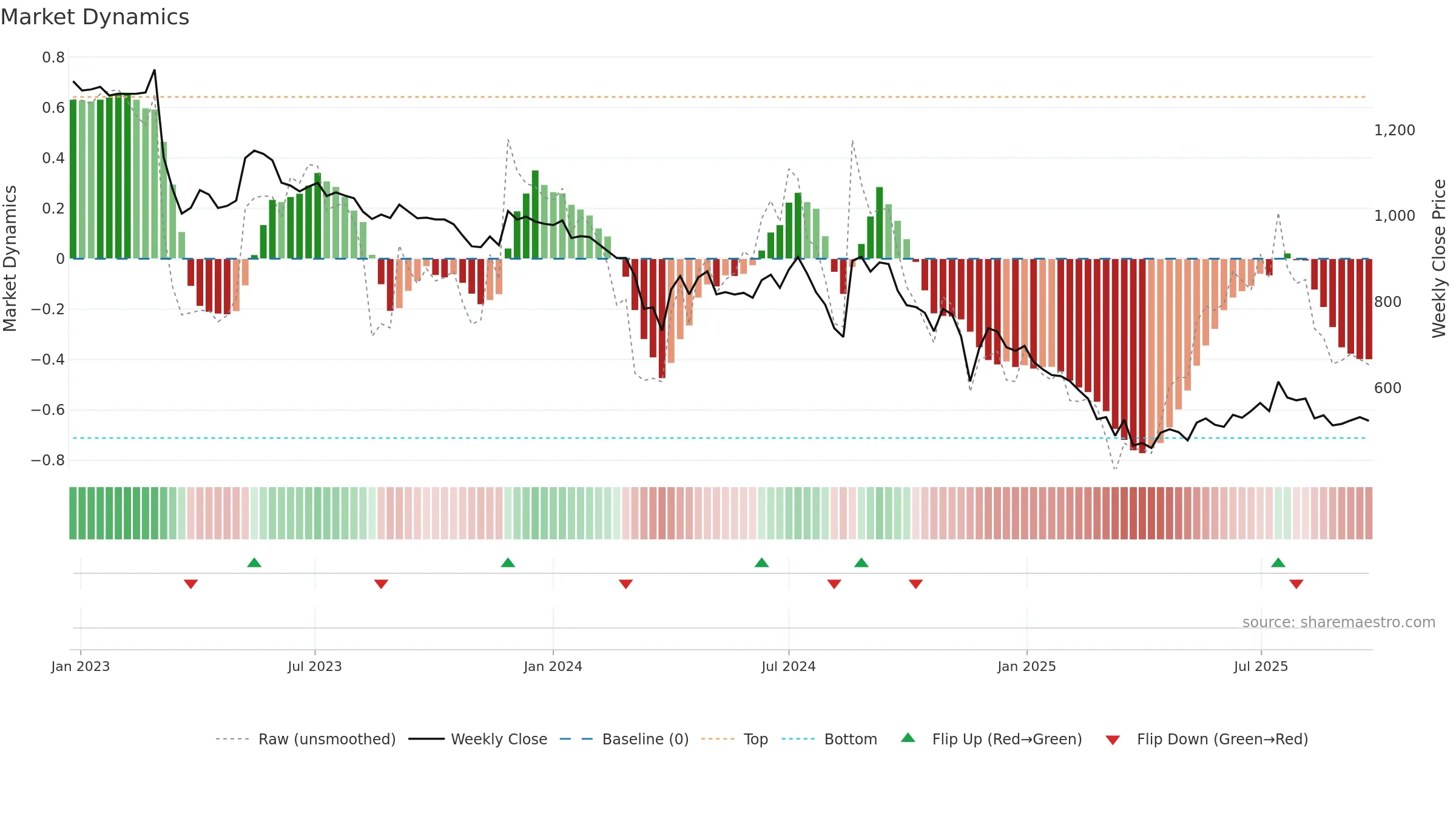The height and width of the screenshot is (819, 1456).
Task: Click the 1,200 right axis tick label
Action: pos(1394,130)
